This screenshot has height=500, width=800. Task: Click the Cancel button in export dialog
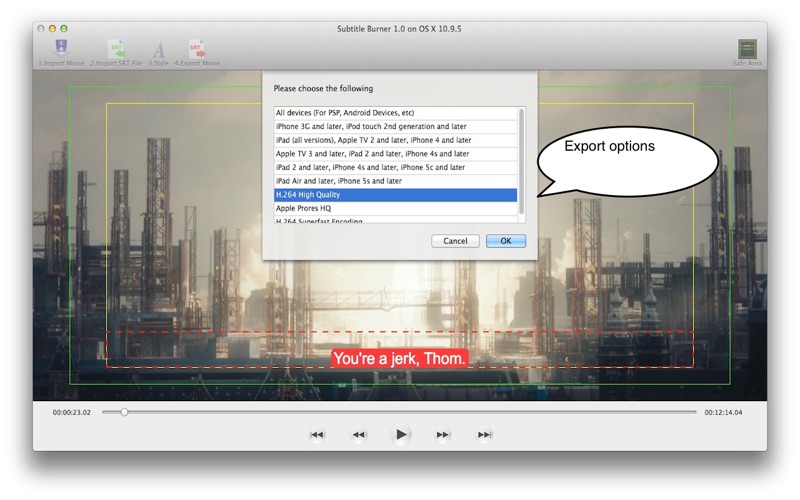(455, 241)
